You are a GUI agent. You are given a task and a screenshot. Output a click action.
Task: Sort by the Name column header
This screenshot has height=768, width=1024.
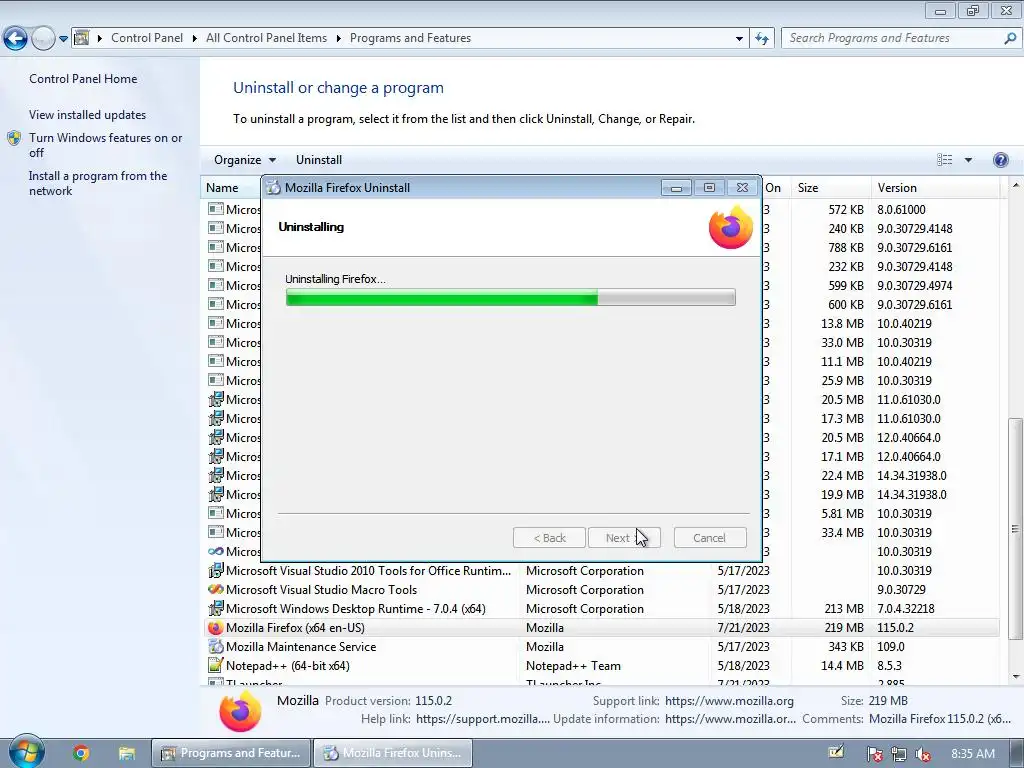[222, 188]
